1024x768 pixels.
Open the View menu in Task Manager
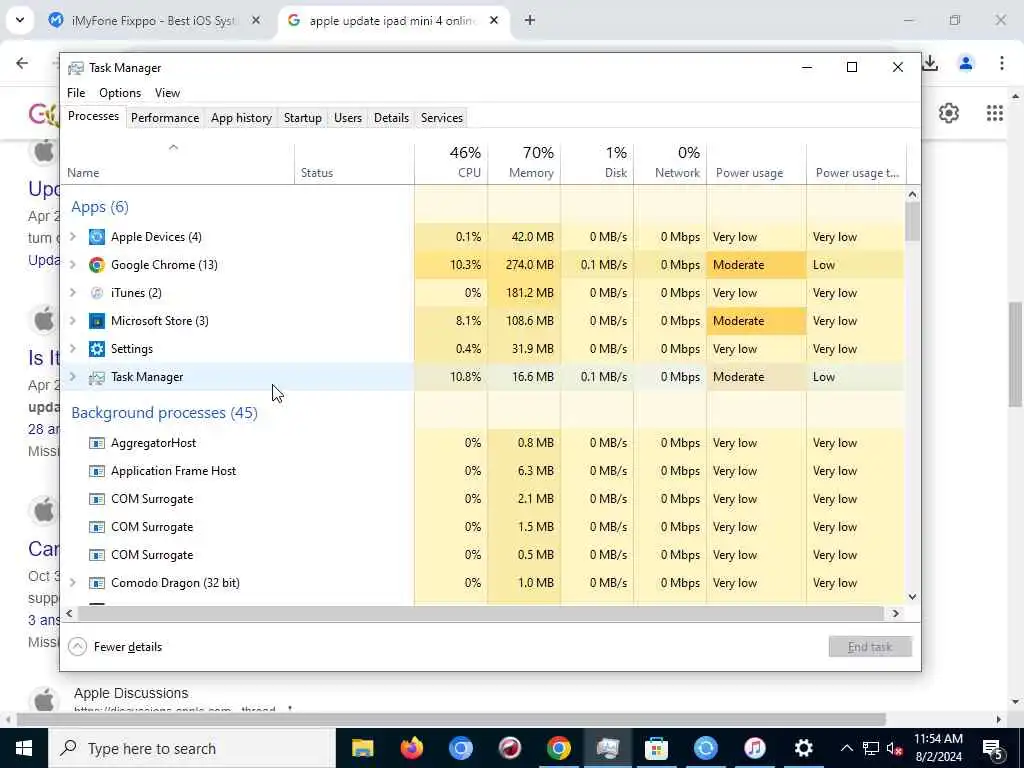(167, 93)
